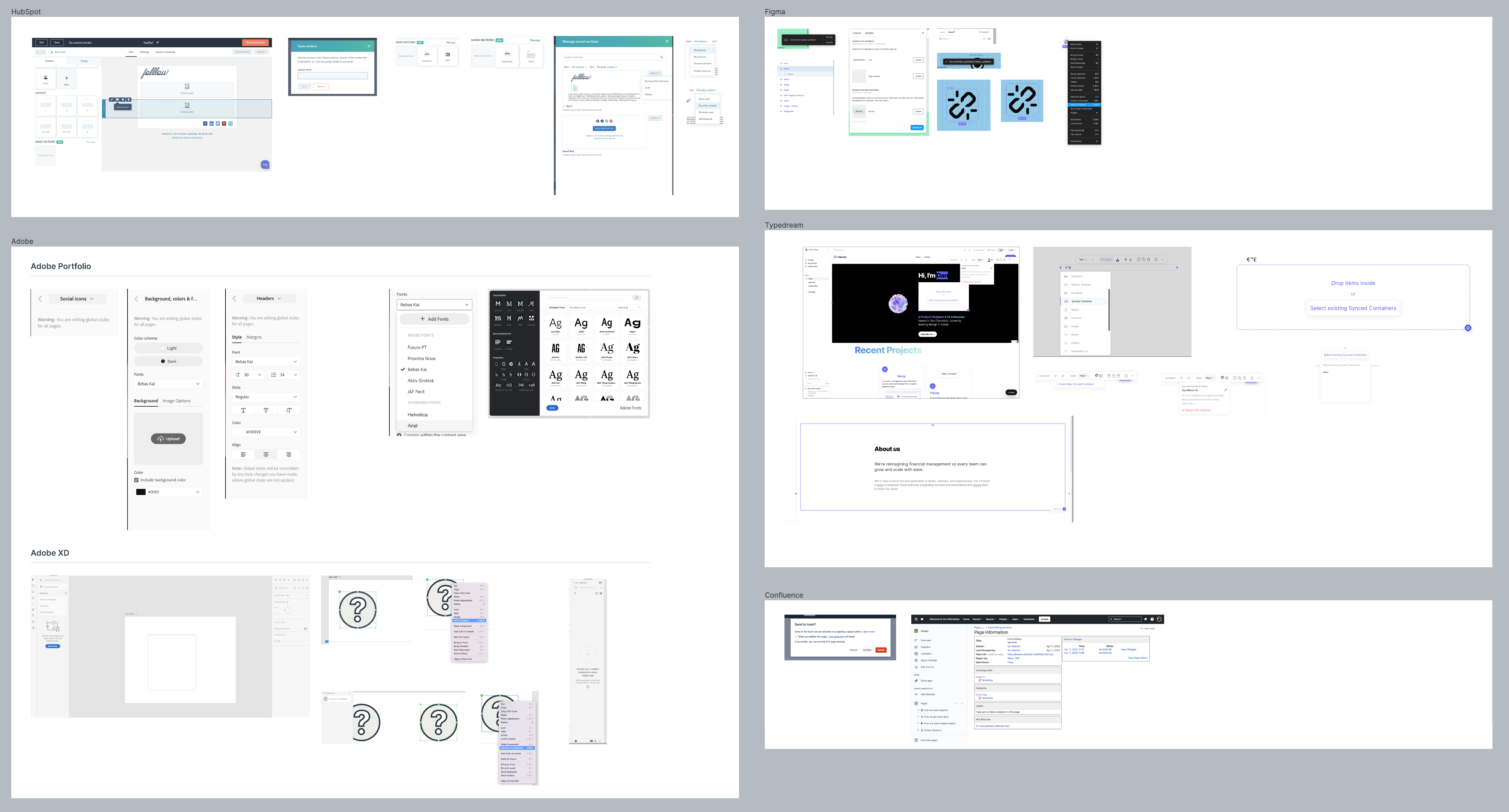Select right-align icon under Align
The width and height of the screenshot is (1509, 812).
[288, 454]
